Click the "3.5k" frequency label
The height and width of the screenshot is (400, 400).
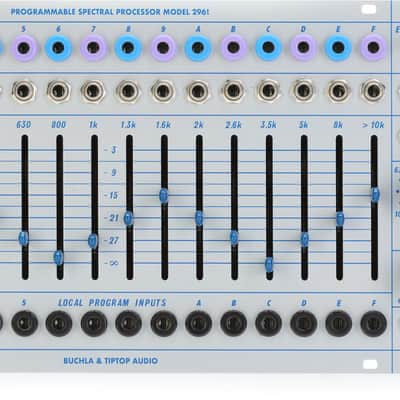click(x=268, y=125)
